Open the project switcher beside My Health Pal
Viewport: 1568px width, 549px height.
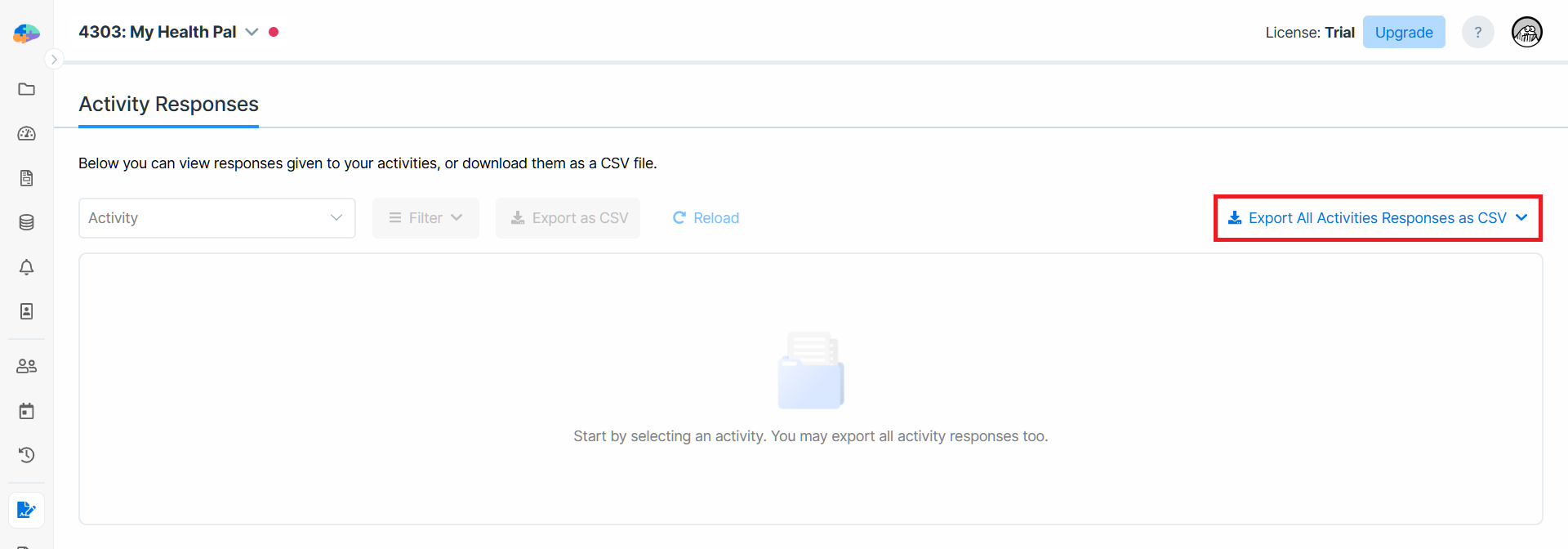pyautogui.click(x=252, y=32)
